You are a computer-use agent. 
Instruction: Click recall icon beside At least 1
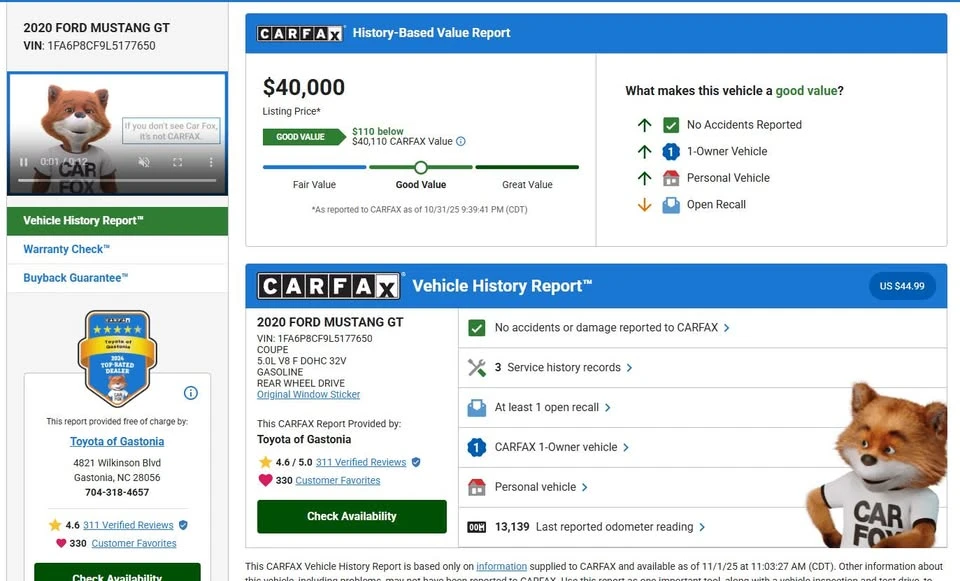(477, 408)
